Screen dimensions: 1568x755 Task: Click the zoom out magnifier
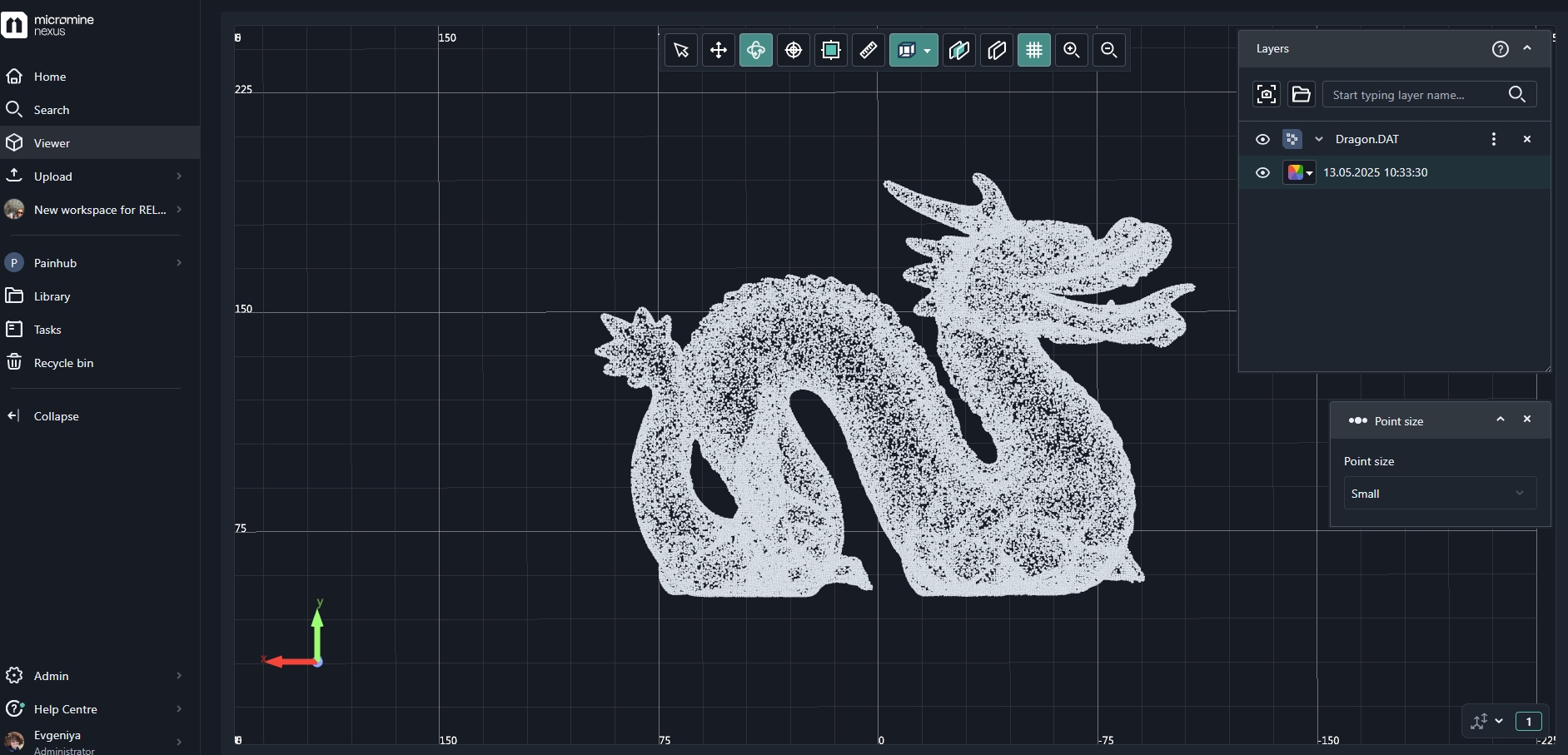tap(1109, 50)
